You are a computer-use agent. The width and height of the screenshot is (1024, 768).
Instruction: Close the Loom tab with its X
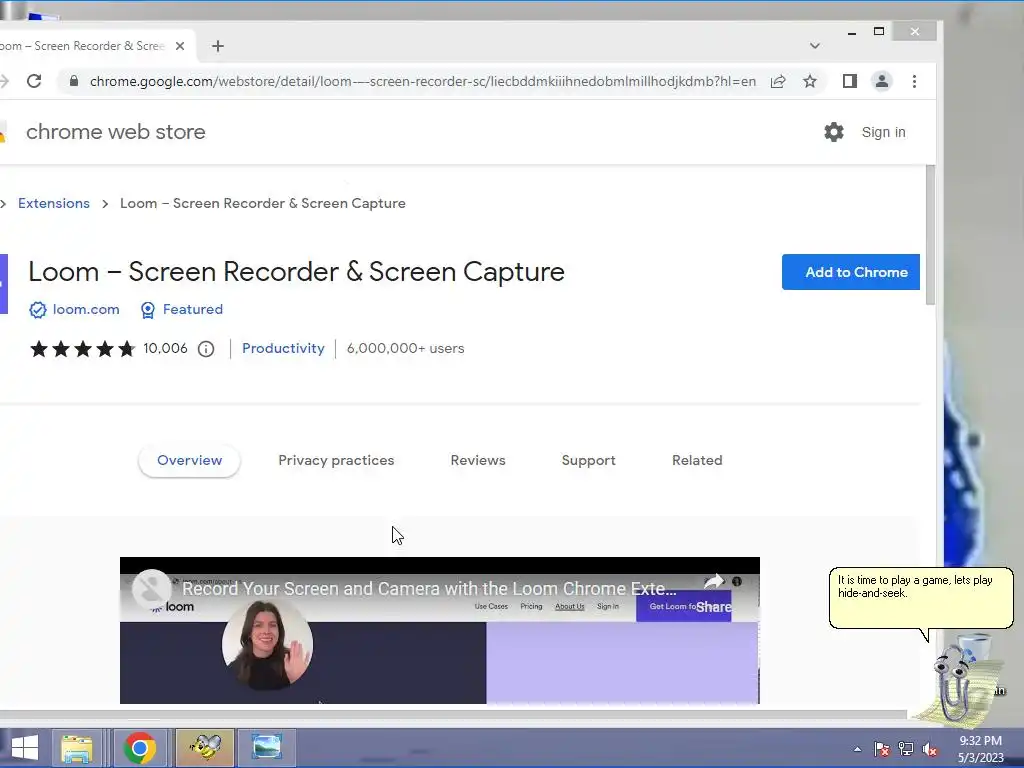pos(180,46)
